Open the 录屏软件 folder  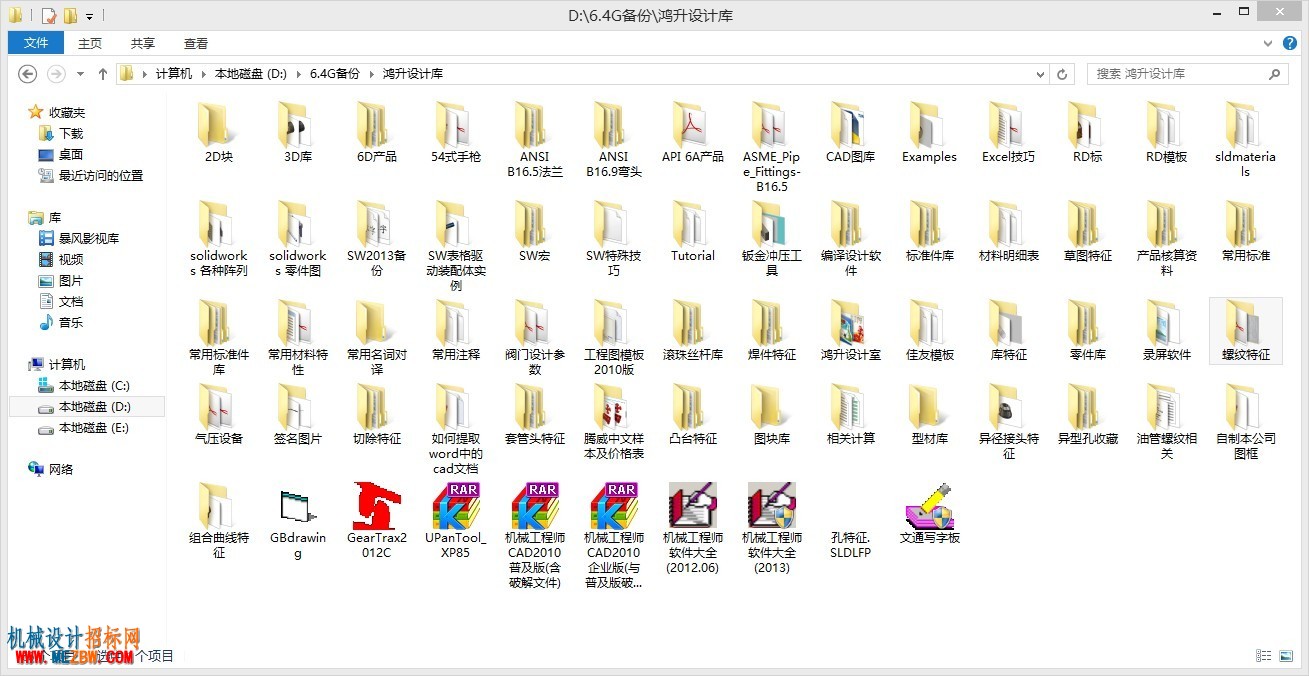[x=1167, y=323]
